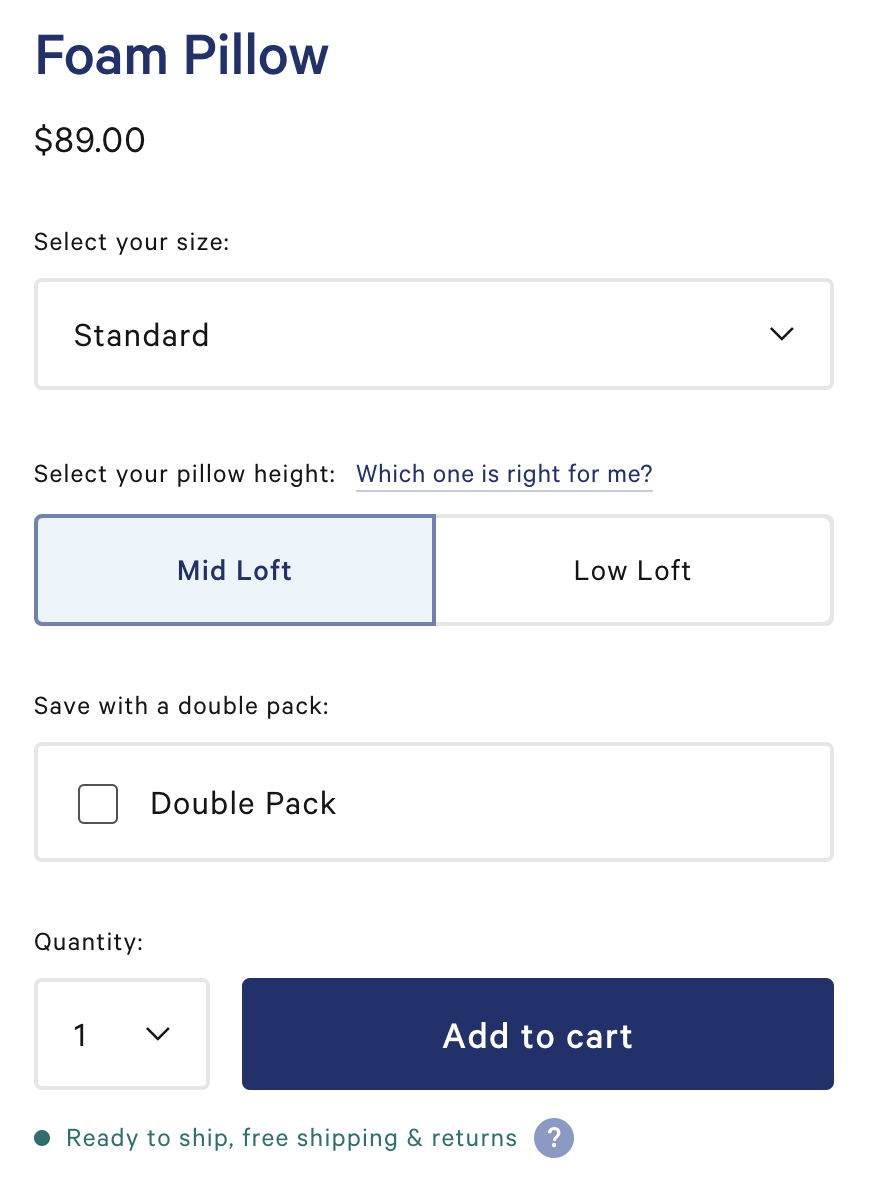894x1194 pixels.
Task: Click the Double Pack label text
Action: pyautogui.click(x=243, y=803)
